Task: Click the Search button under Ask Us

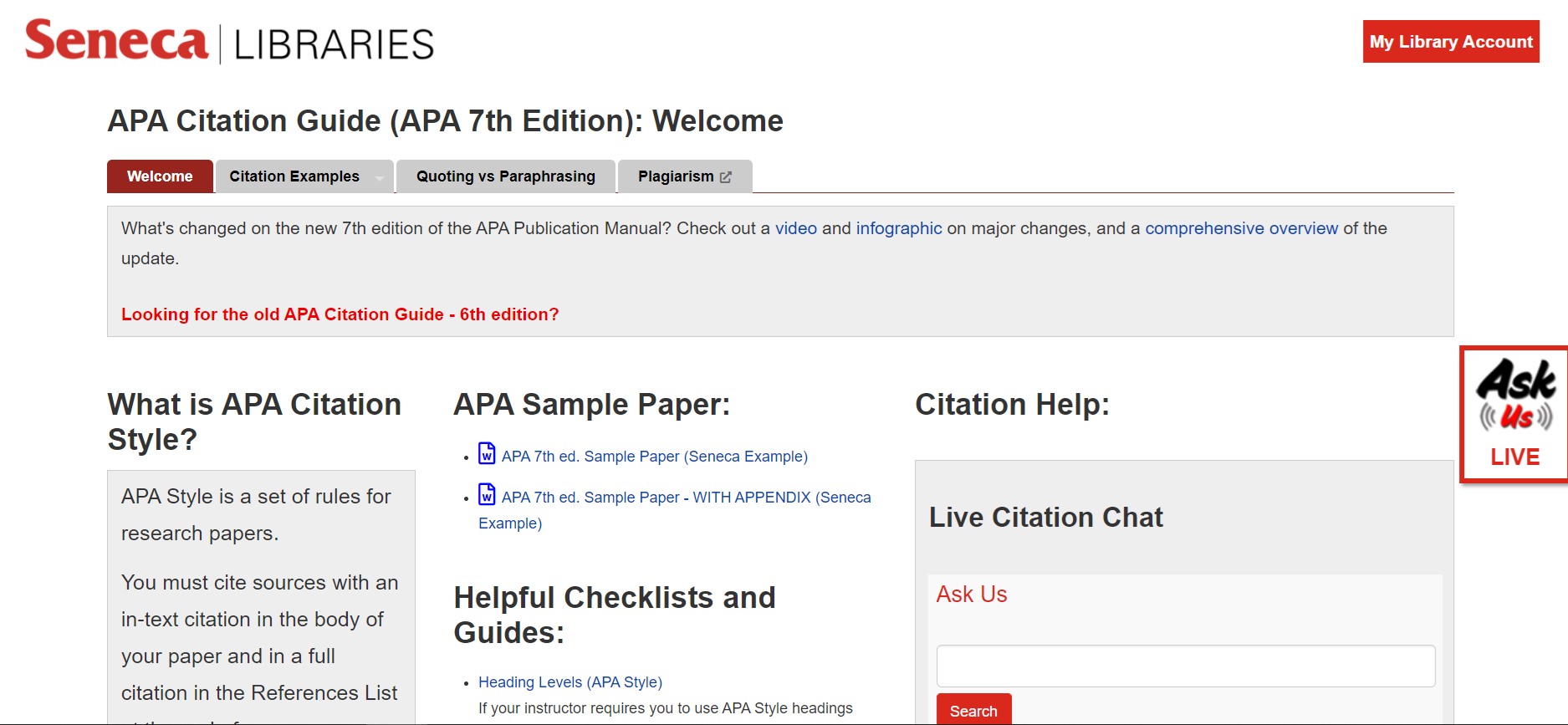Action: pos(973,710)
